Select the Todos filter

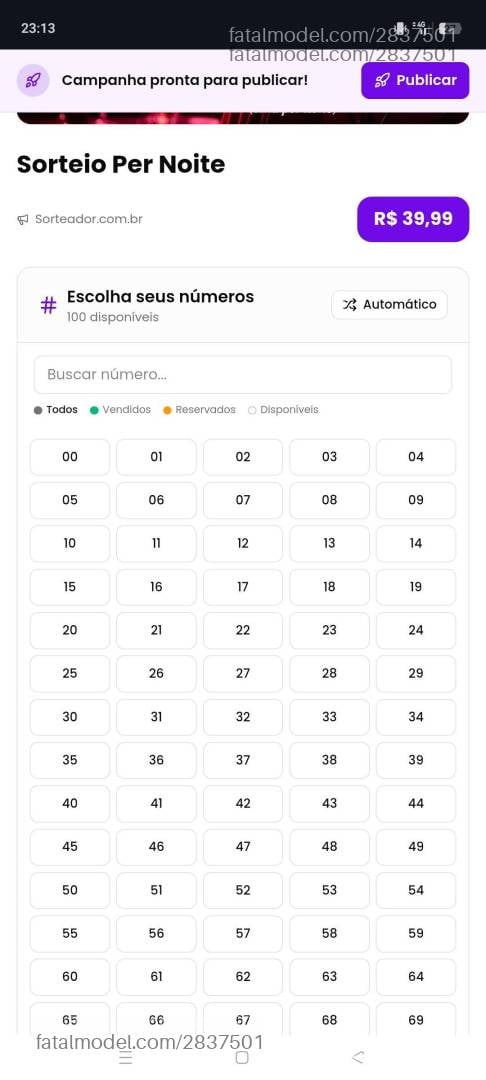pyautogui.click(x=56, y=410)
